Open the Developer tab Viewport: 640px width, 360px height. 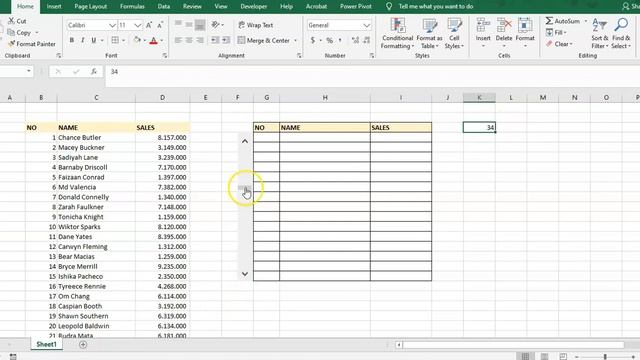click(253, 7)
